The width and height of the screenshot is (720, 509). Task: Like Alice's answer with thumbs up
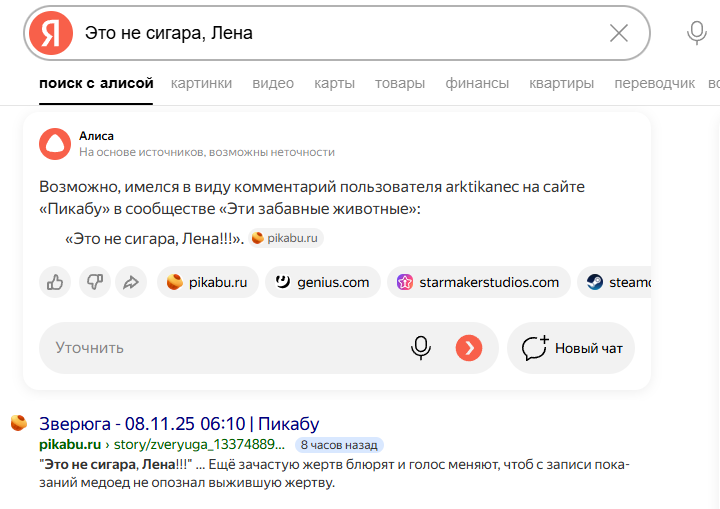55,282
